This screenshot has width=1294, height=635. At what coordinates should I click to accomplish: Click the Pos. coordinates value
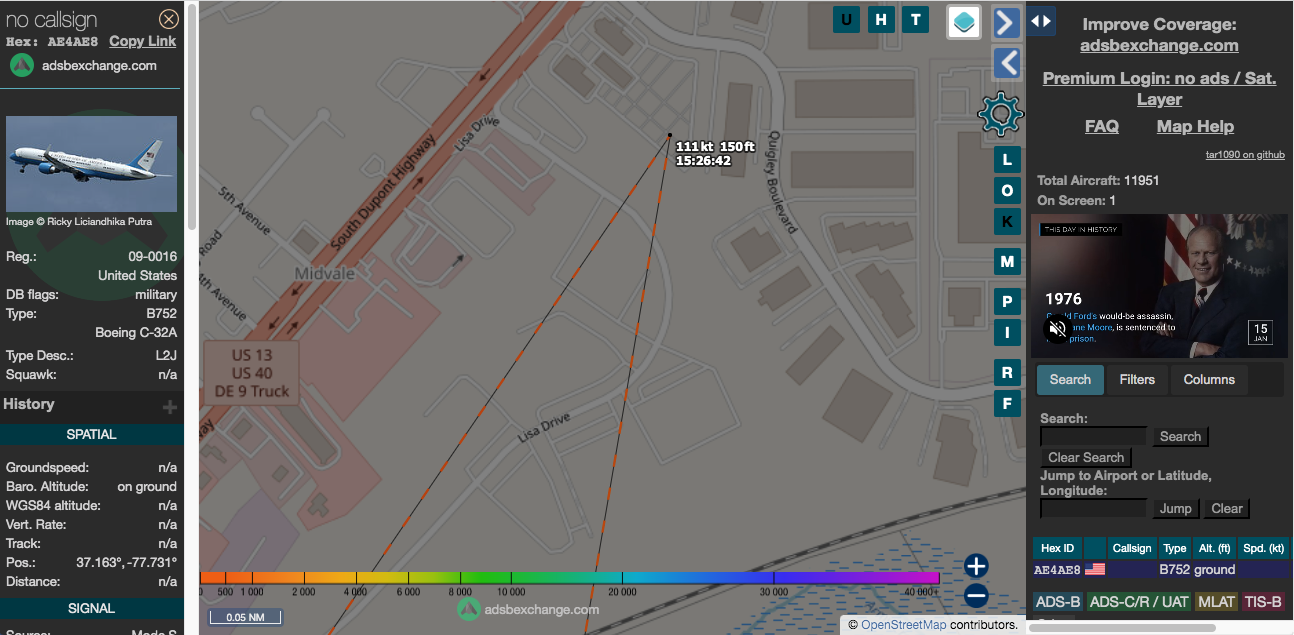tap(126, 563)
